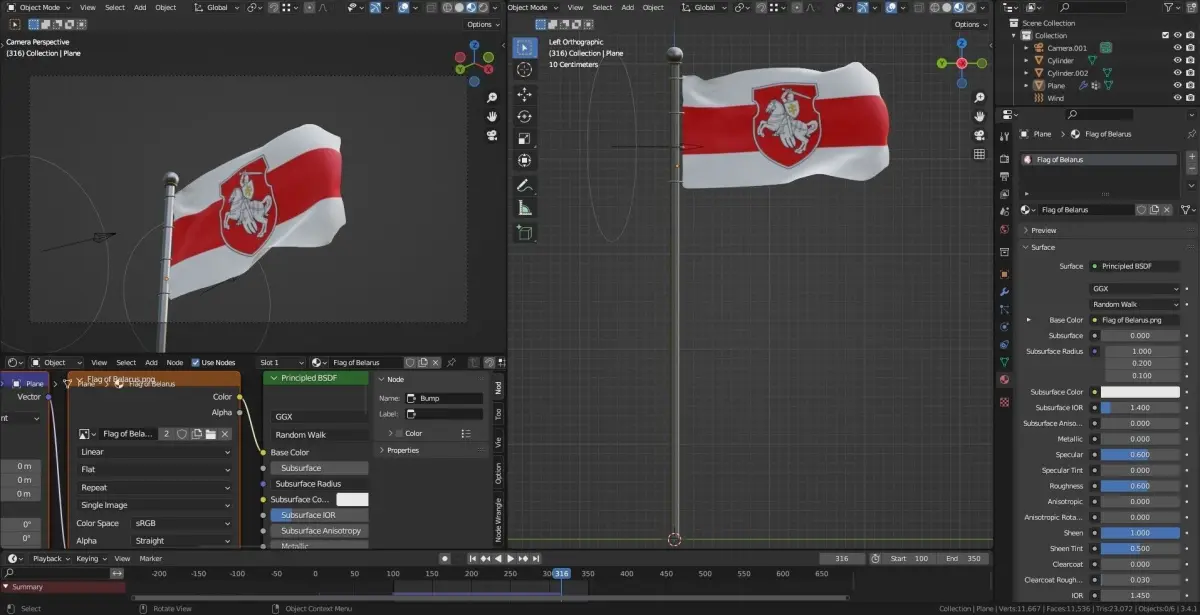Click the zoom magnifier in right viewport
Screen dimensions: 1200x615
pos(979,97)
